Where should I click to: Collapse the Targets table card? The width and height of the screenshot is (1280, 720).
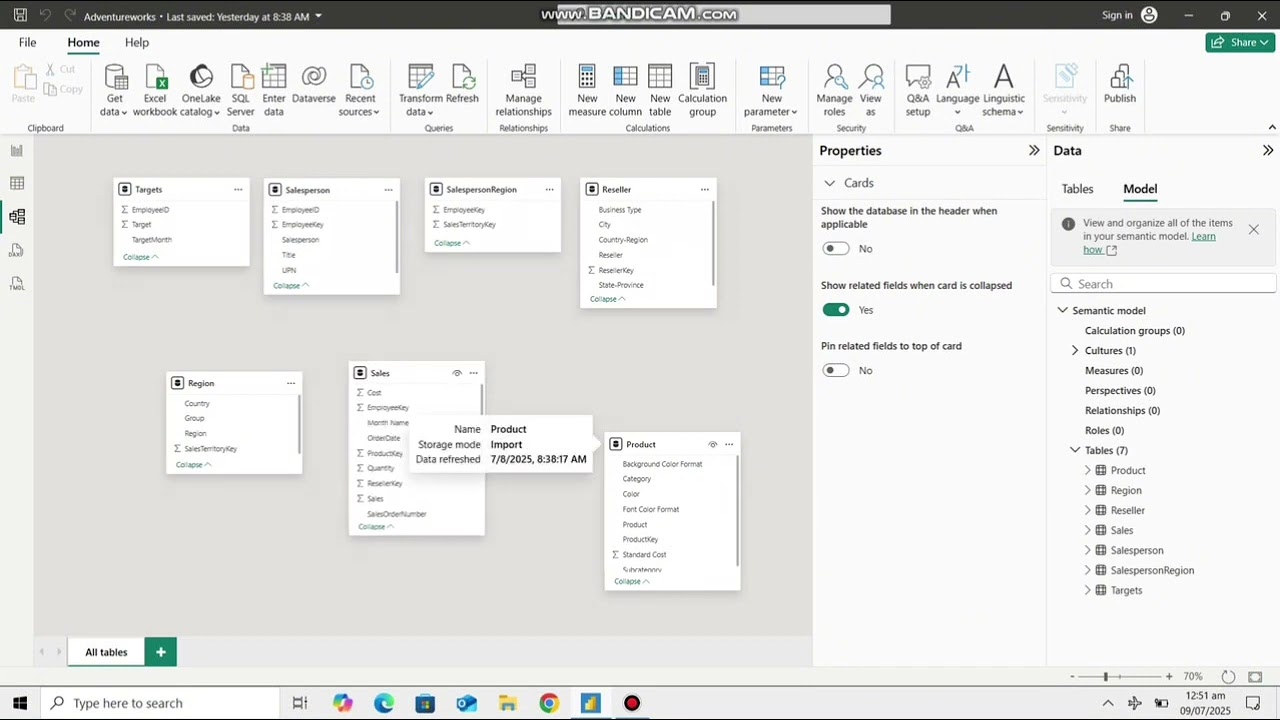[x=141, y=257]
